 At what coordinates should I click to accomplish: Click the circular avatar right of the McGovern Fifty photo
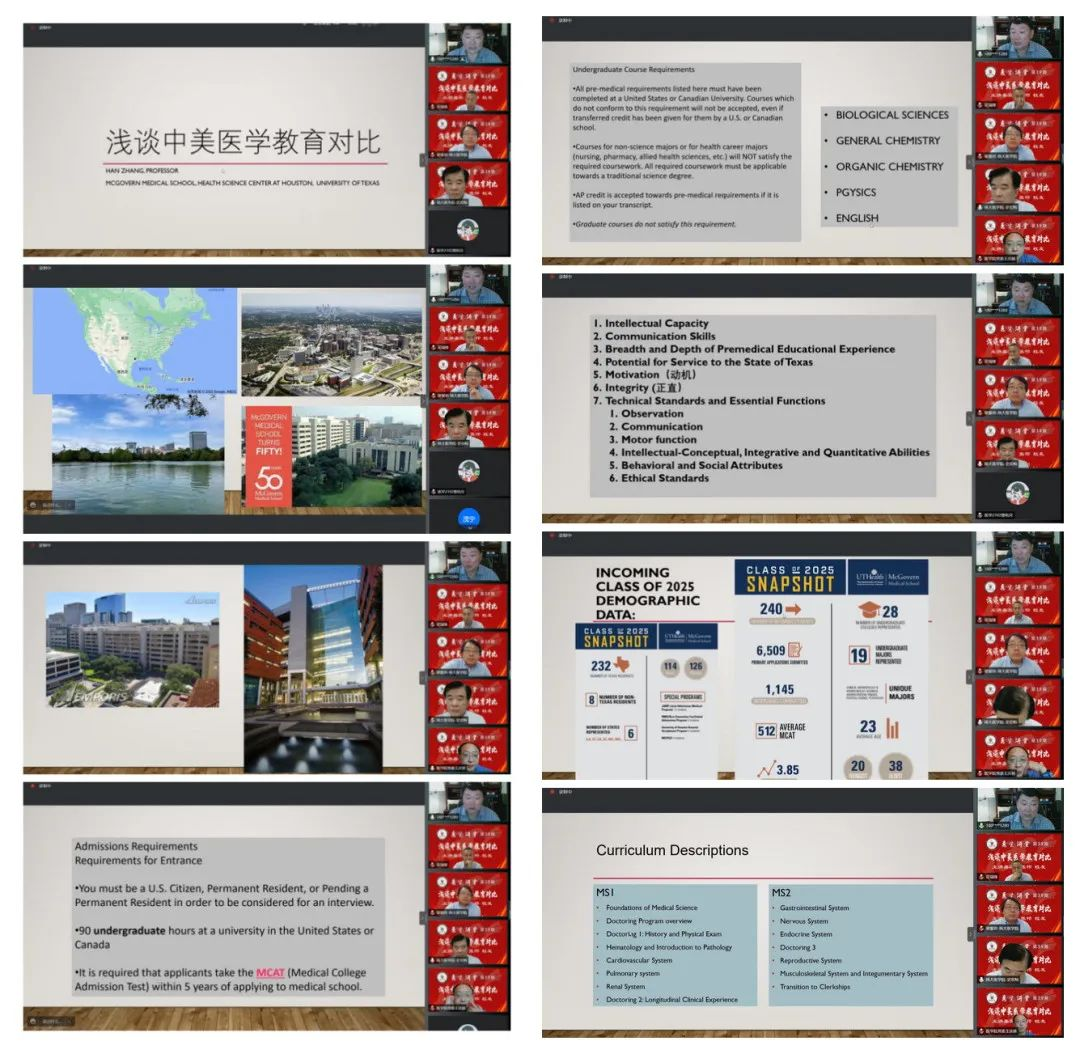coord(467,470)
